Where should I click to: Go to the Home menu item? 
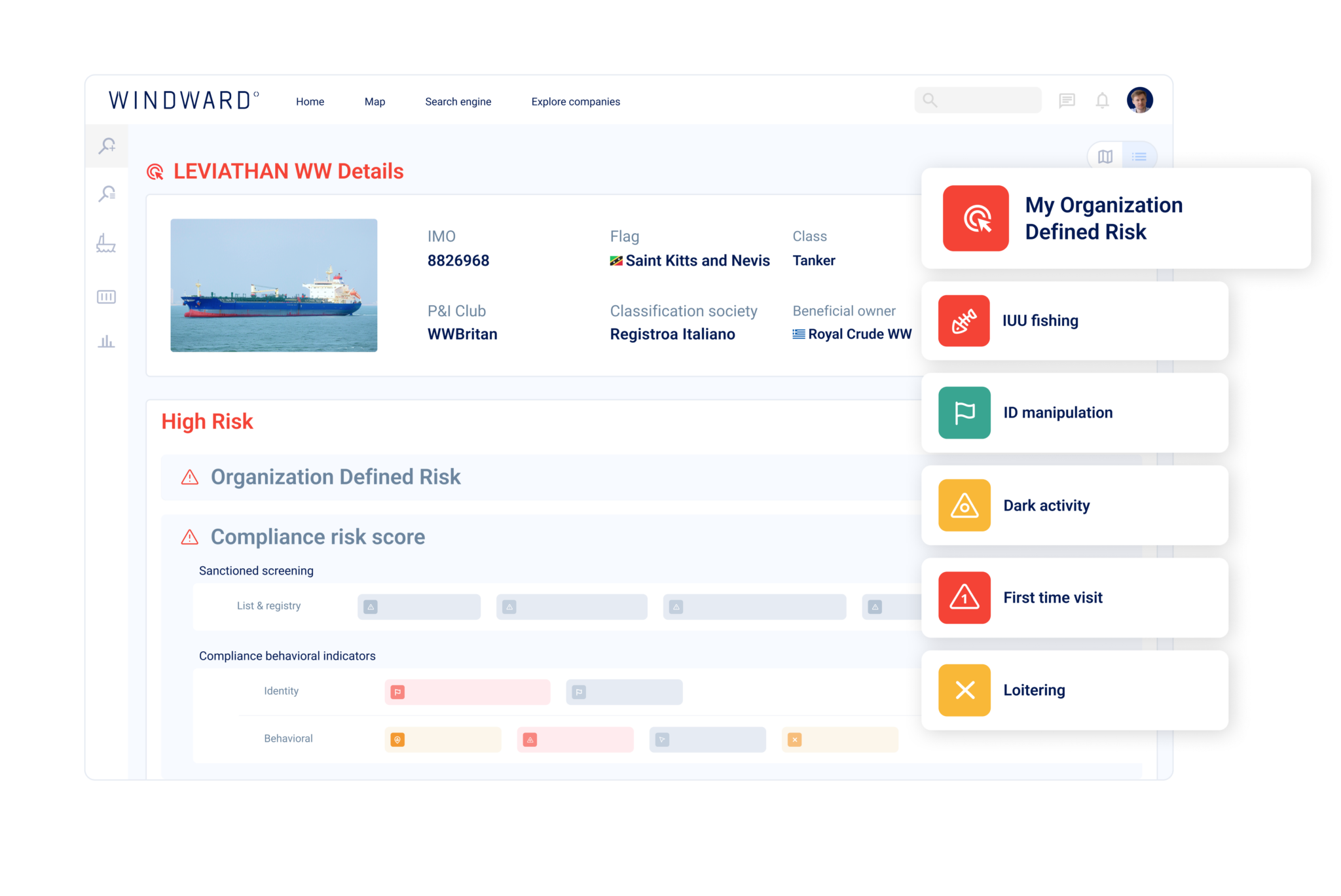(310, 101)
